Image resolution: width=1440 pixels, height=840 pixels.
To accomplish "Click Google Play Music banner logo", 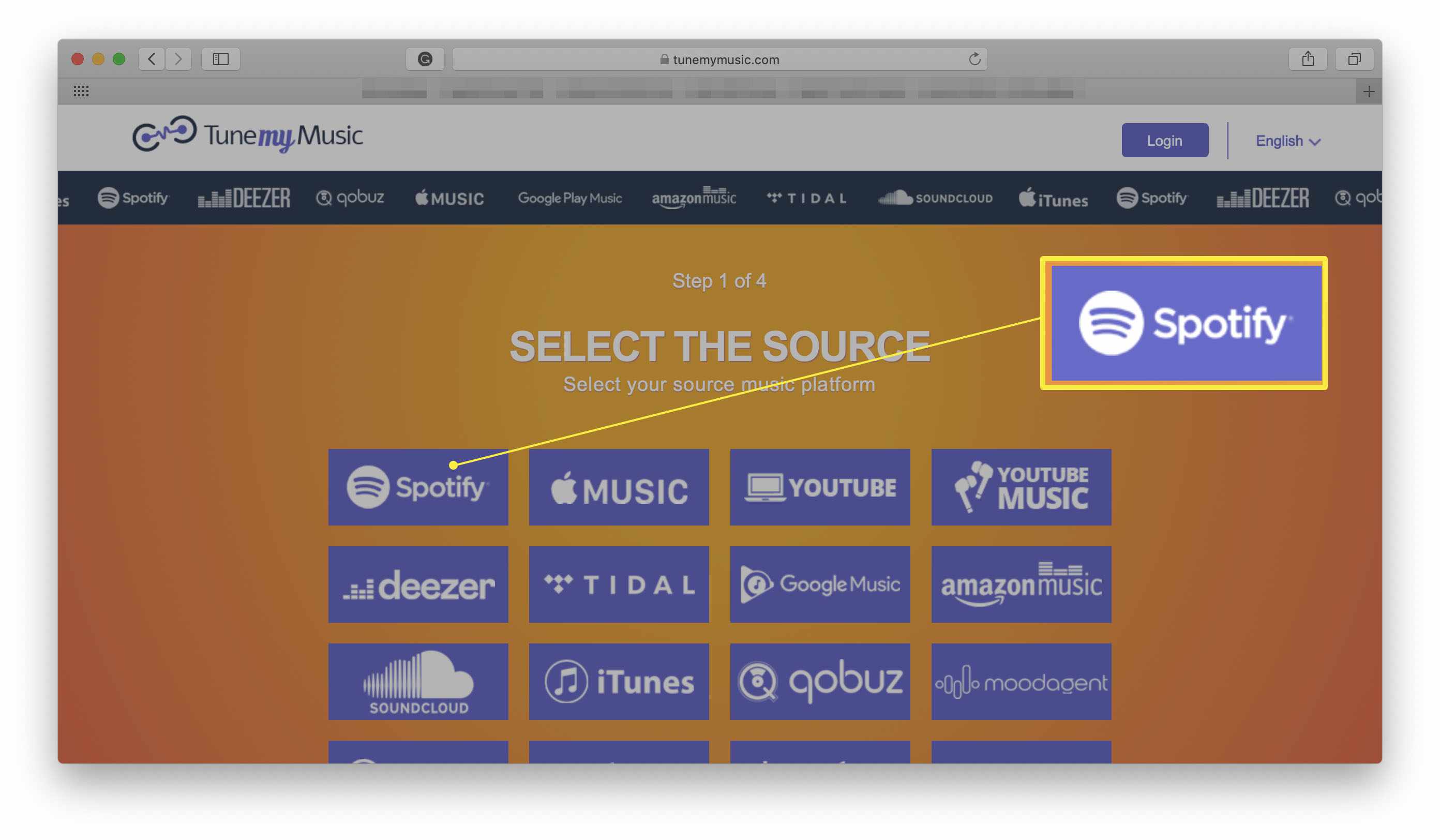I will click(x=569, y=198).
